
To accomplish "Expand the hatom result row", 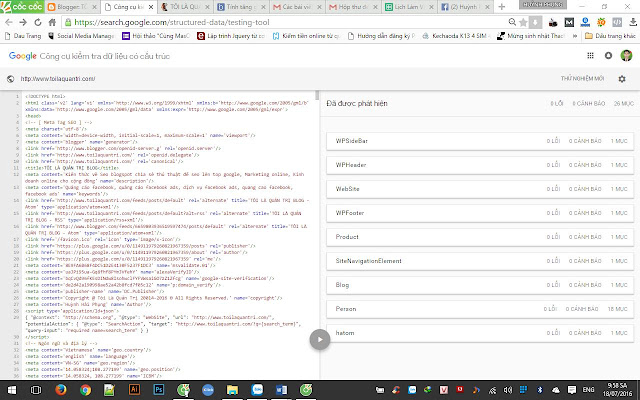I will [x=480, y=333].
